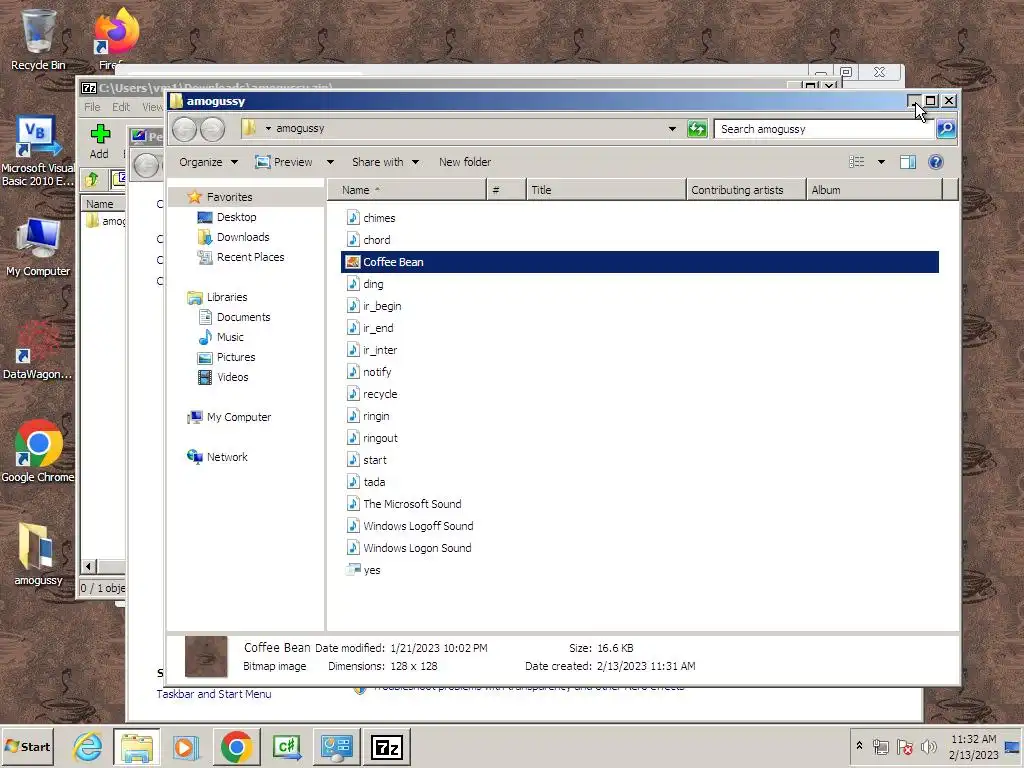Expand the breadcrumb arrow before amogussy
Image resolution: width=1024 pixels, height=768 pixels.
(268, 129)
